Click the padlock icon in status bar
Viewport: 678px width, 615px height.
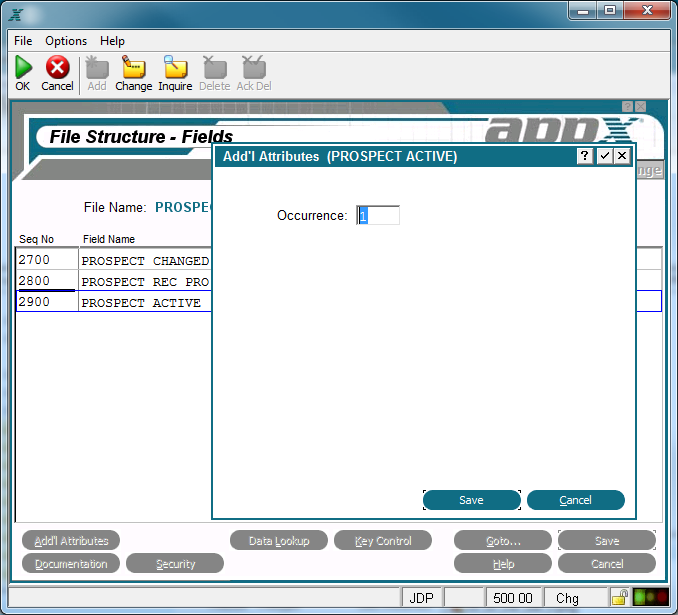tap(620, 598)
